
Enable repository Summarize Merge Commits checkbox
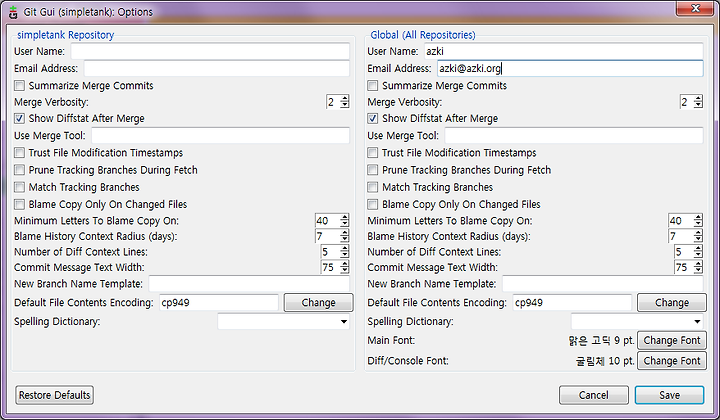pos(20,86)
